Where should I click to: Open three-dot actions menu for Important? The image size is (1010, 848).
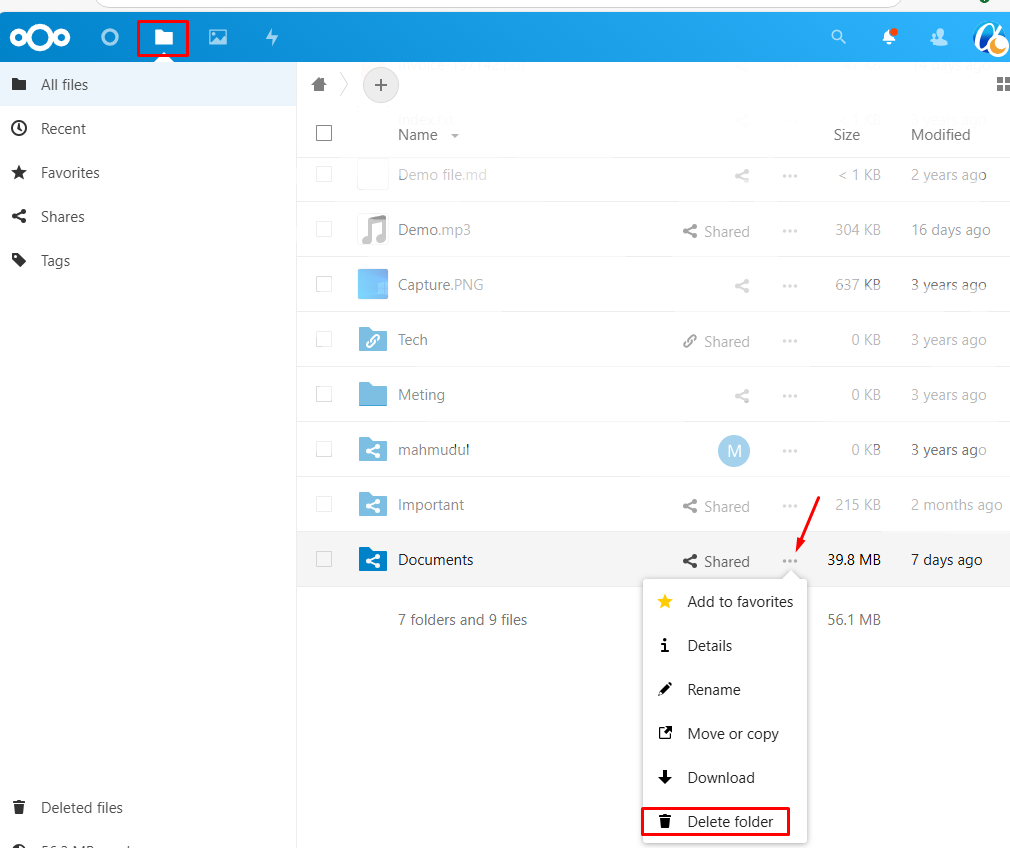point(790,506)
